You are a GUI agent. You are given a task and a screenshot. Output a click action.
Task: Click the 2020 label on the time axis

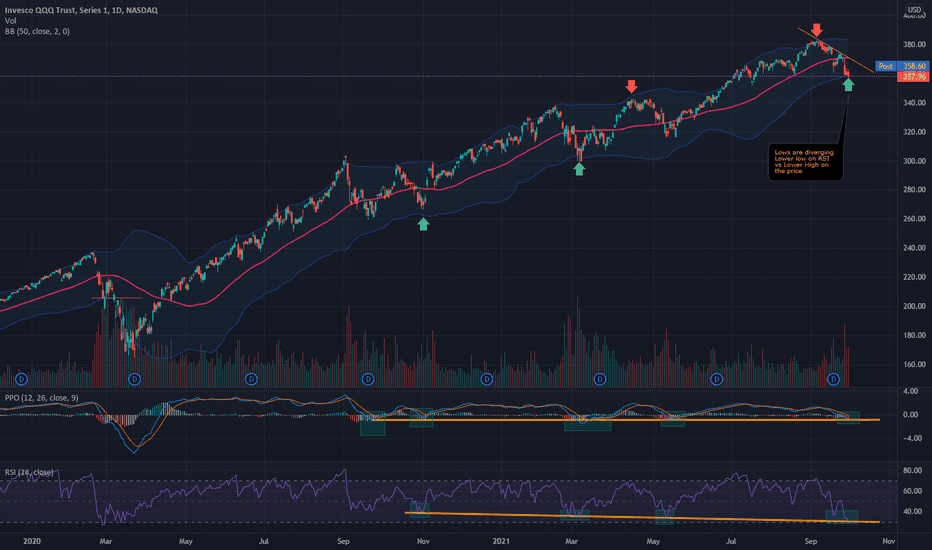pos(32,541)
